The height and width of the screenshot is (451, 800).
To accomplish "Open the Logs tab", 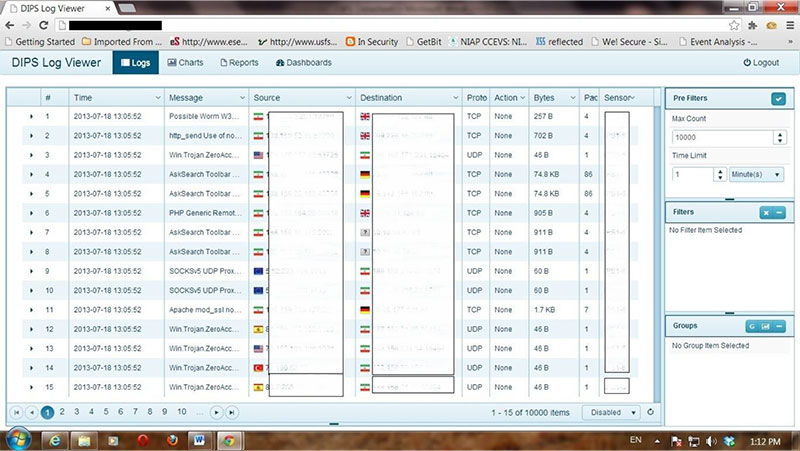I will 135,63.
